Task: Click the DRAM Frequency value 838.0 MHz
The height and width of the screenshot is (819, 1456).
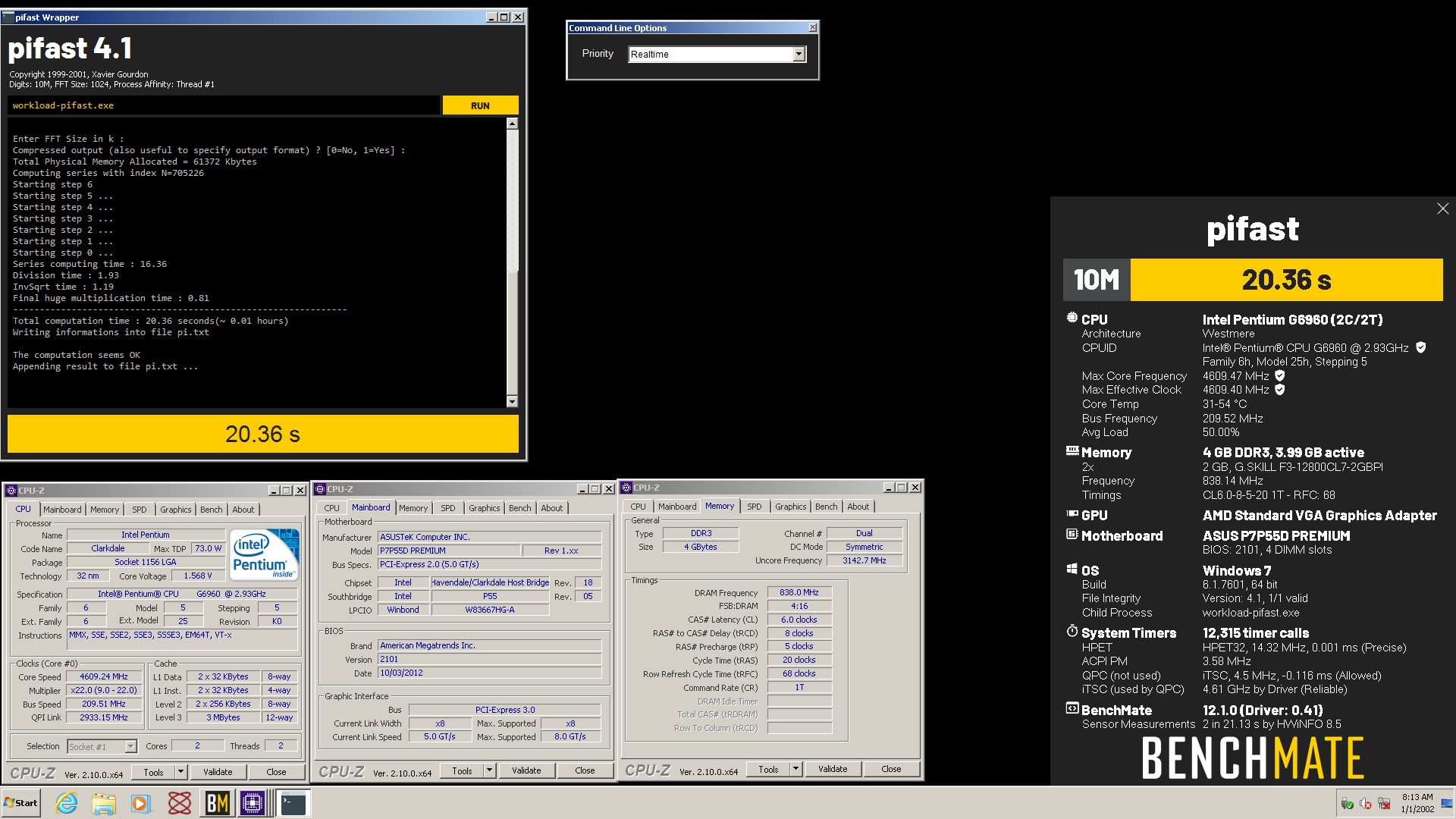Action: pos(799,592)
